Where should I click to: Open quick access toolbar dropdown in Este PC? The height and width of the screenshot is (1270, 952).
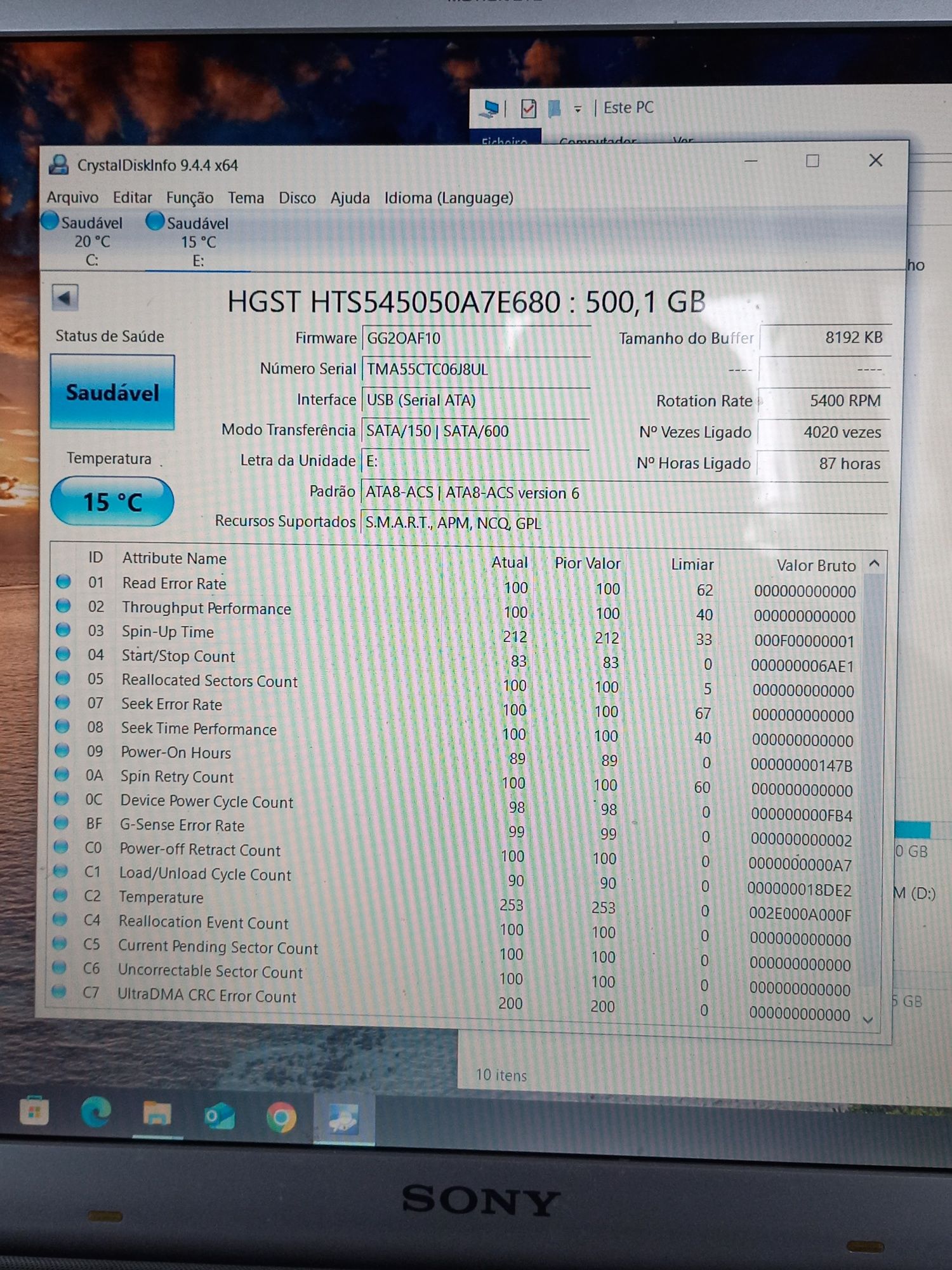coord(578,109)
